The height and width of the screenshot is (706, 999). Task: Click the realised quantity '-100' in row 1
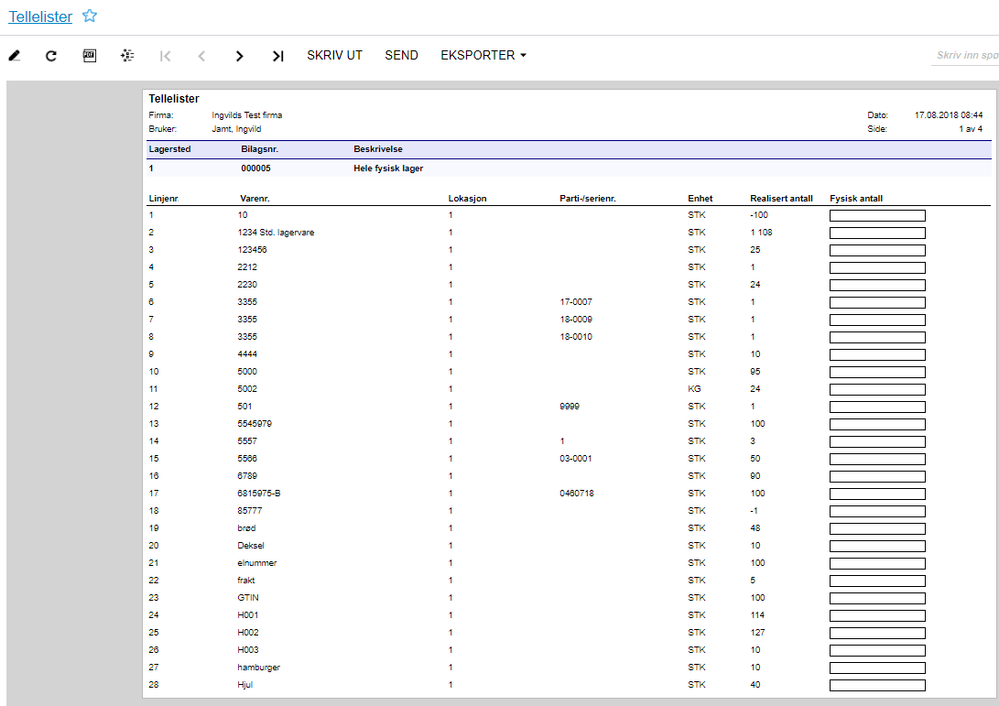(759, 215)
